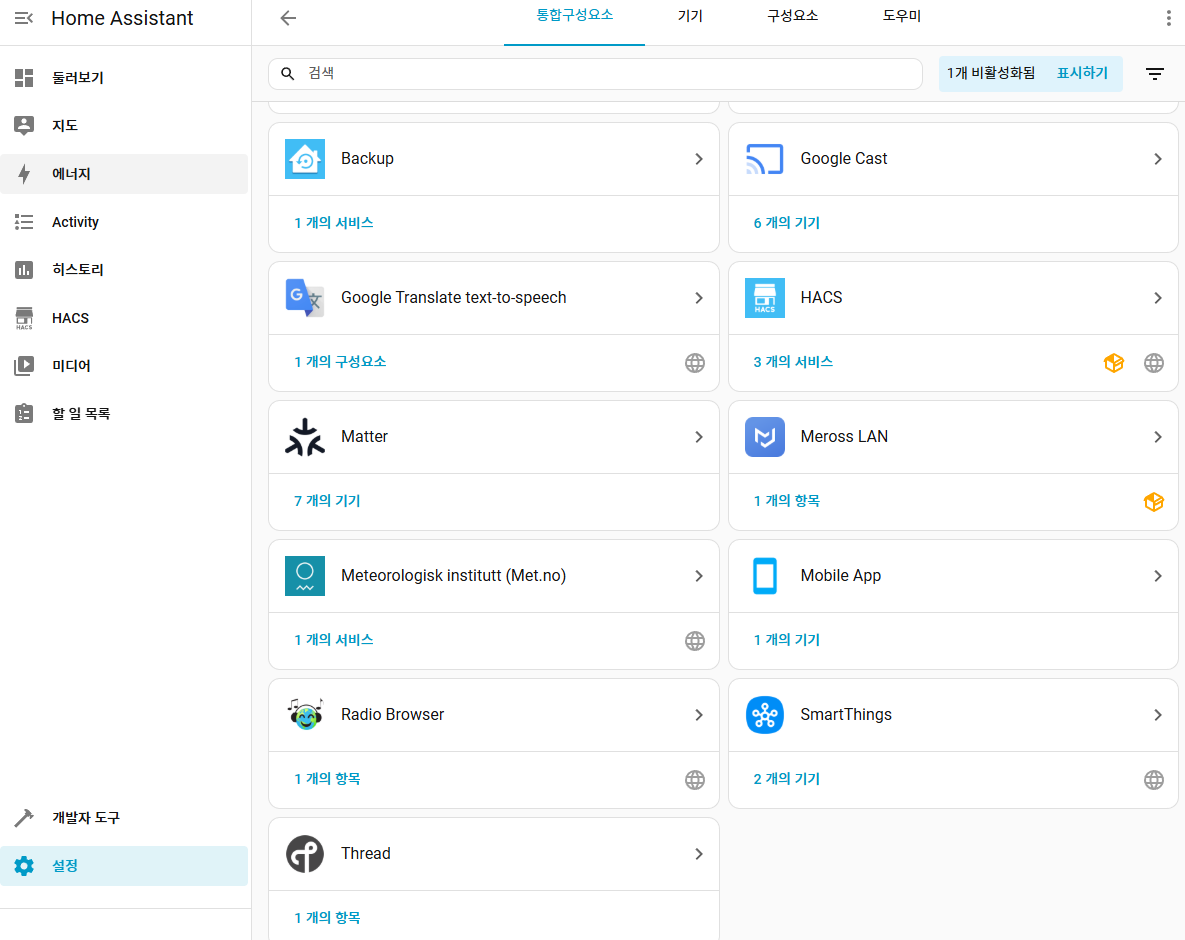Click the cloud globe icon on Google Translate card

pyautogui.click(x=695, y=363)
